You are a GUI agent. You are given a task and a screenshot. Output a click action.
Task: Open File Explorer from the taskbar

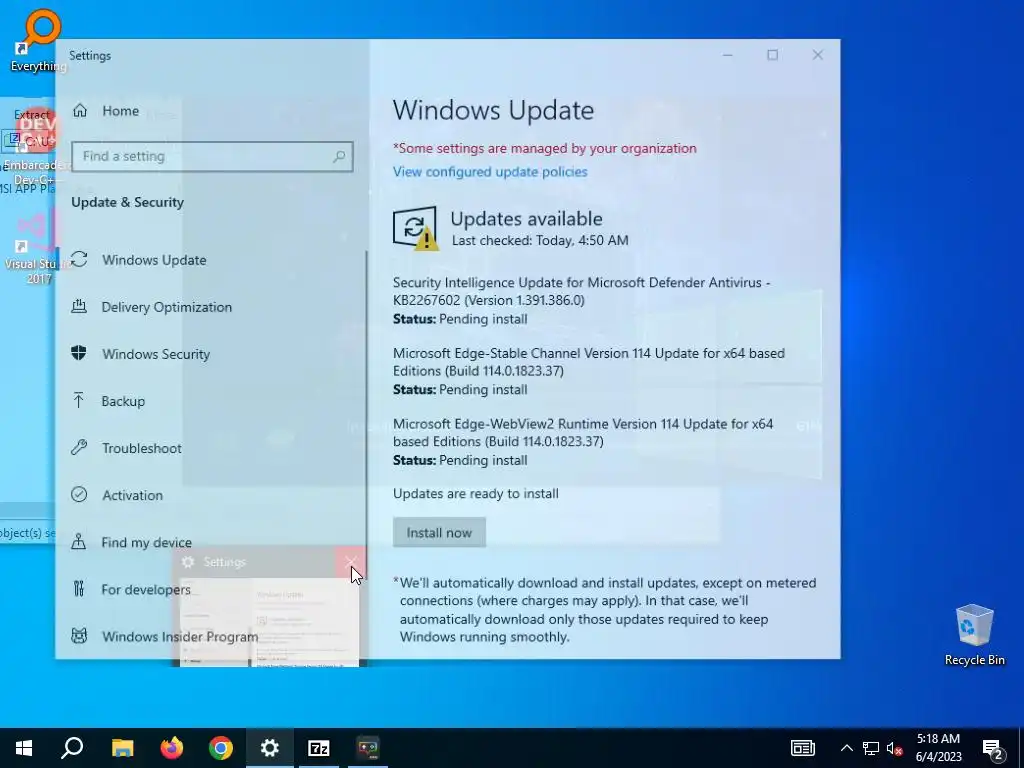pyautogui.click(x=122, y=748)
